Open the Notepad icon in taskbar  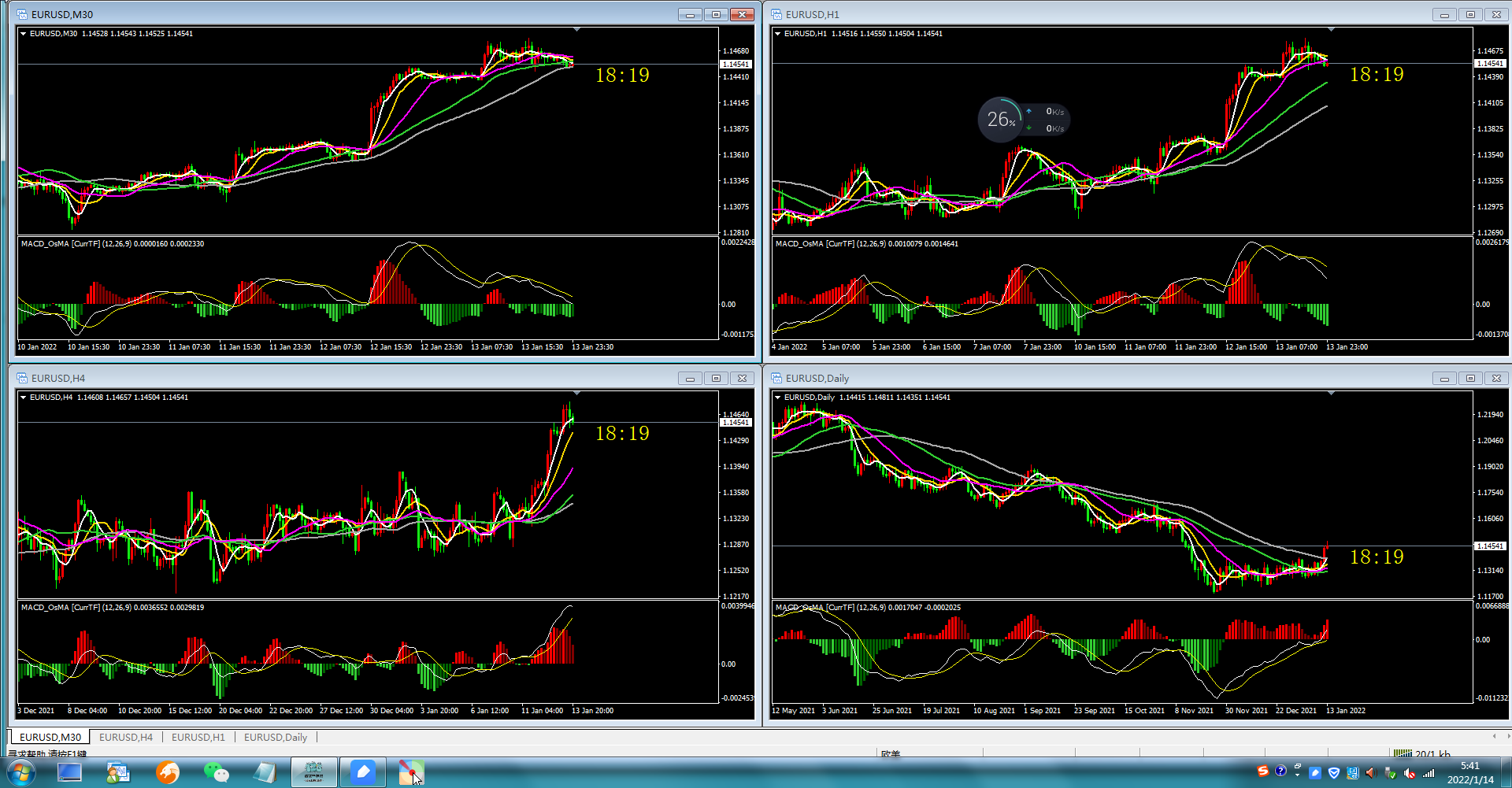click(265, 772)
